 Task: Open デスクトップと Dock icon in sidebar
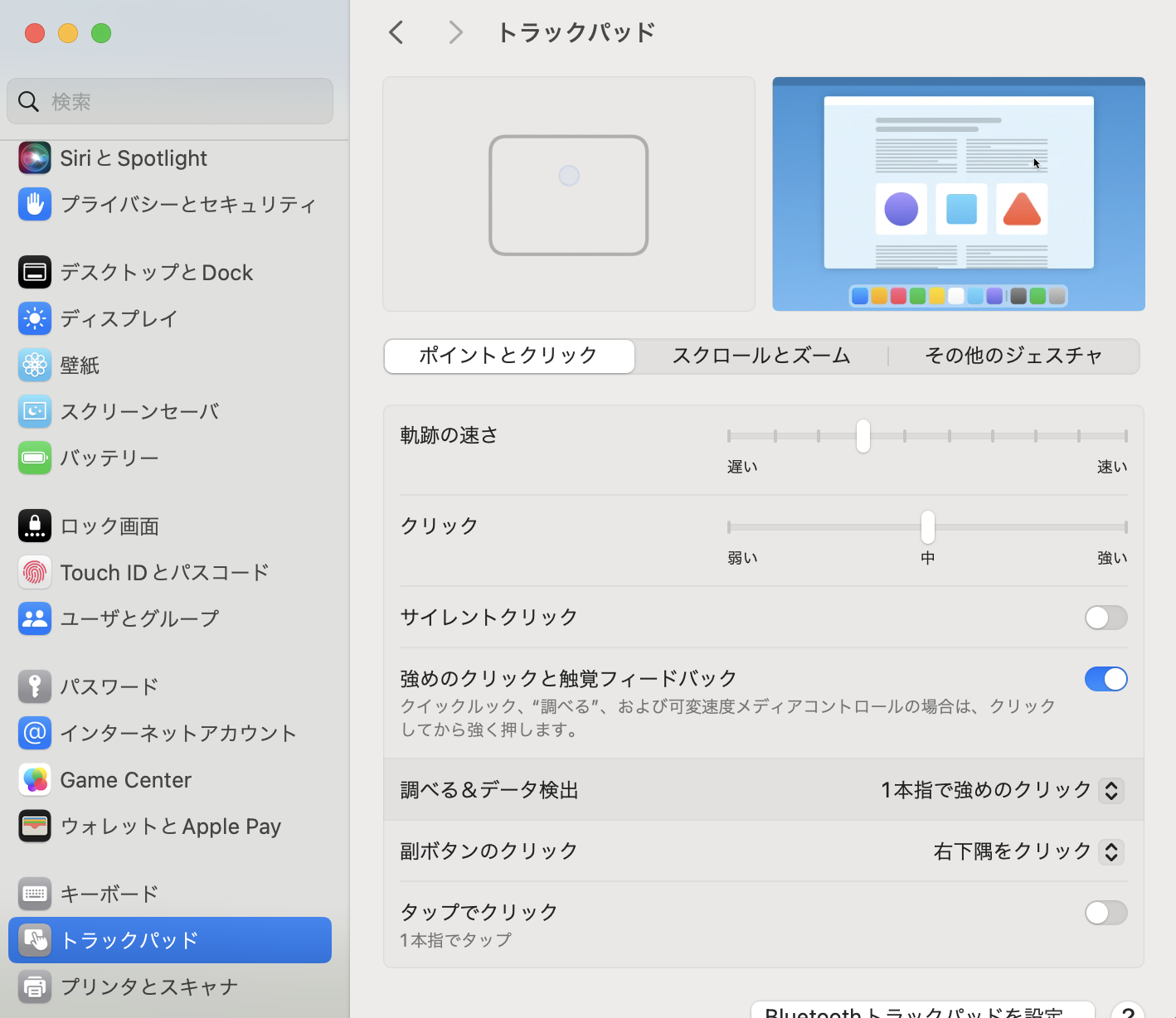[x=34, y=272]
